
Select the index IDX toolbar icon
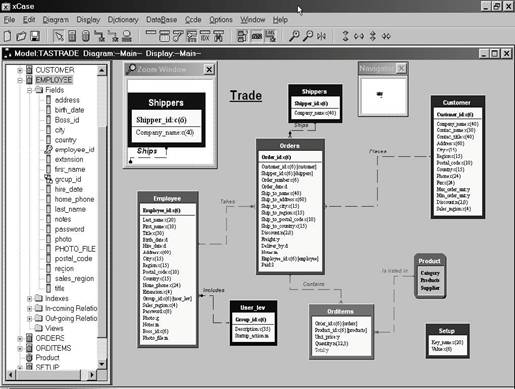[205, 36]
